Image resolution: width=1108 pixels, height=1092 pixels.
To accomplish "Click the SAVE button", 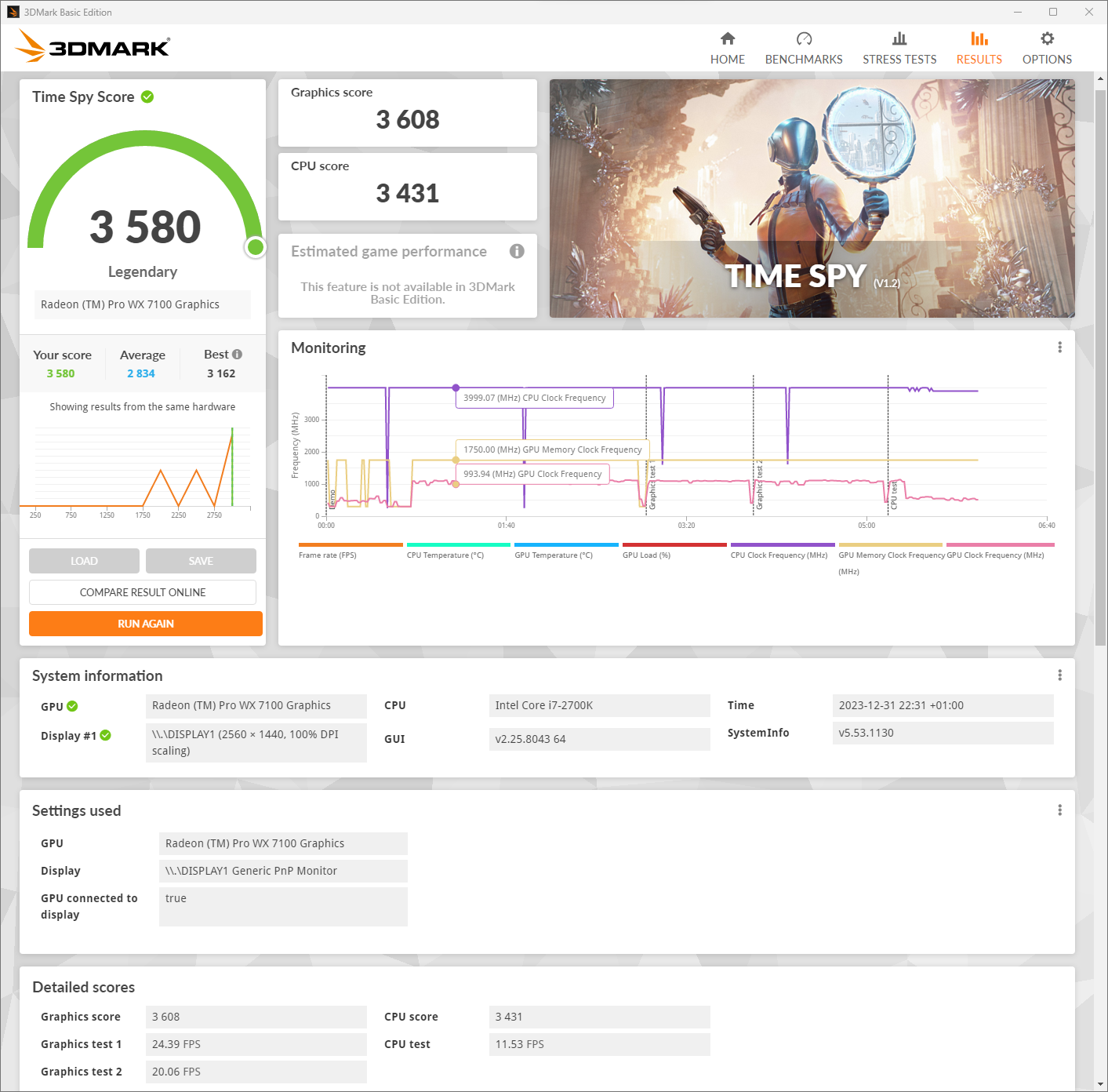I will tap(201, 561).
